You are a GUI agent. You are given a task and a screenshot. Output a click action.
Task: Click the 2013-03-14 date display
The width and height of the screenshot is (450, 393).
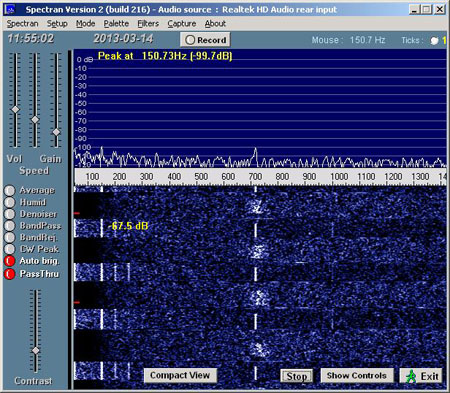tap(123, 39)
